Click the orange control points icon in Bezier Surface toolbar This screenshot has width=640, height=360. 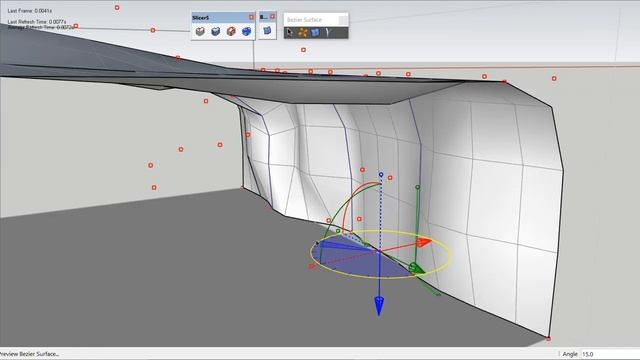click(302, 32)
